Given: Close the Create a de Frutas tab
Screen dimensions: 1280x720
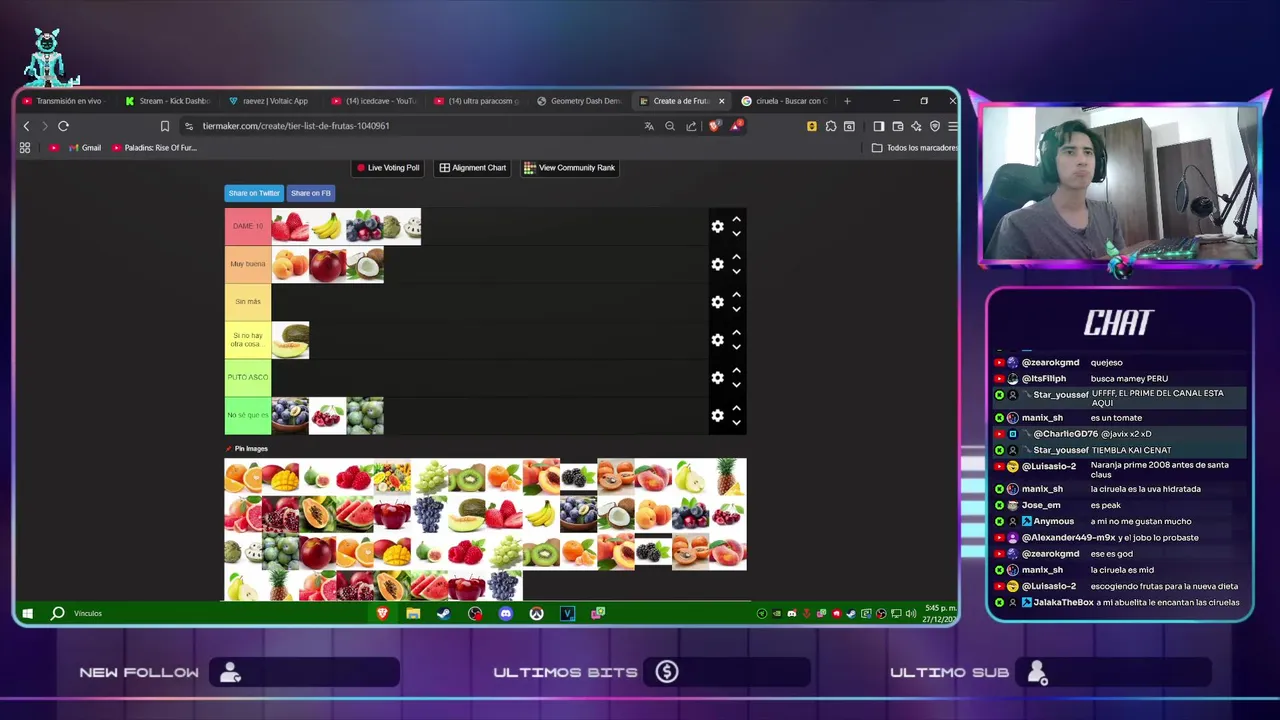Looking at the screenshot, I should tap(721, 101).
